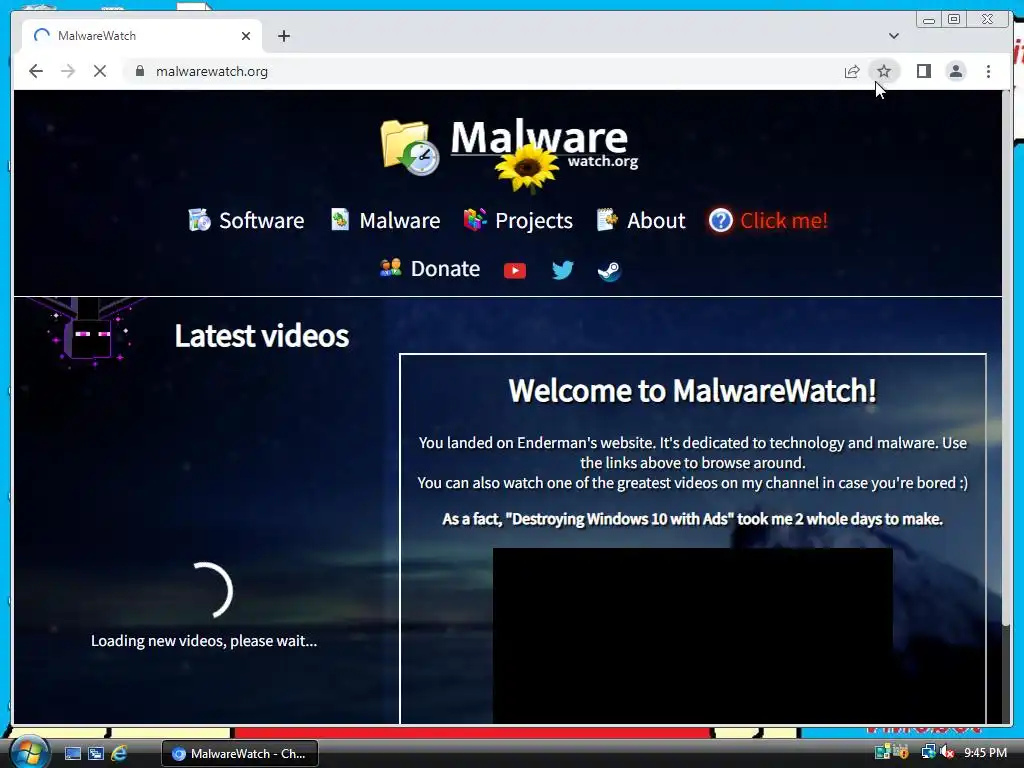Click the blue question mark icon
The image size is (1024, 768).
[x=721, y=221]
